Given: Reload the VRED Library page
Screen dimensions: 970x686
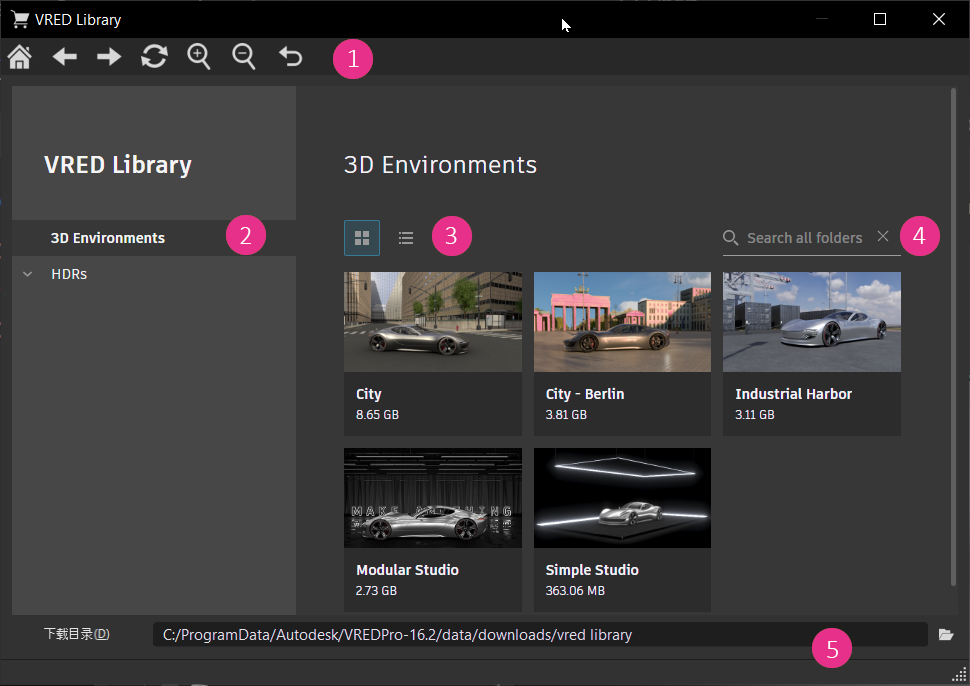Looking at the screenshot, I should point(154,57).
